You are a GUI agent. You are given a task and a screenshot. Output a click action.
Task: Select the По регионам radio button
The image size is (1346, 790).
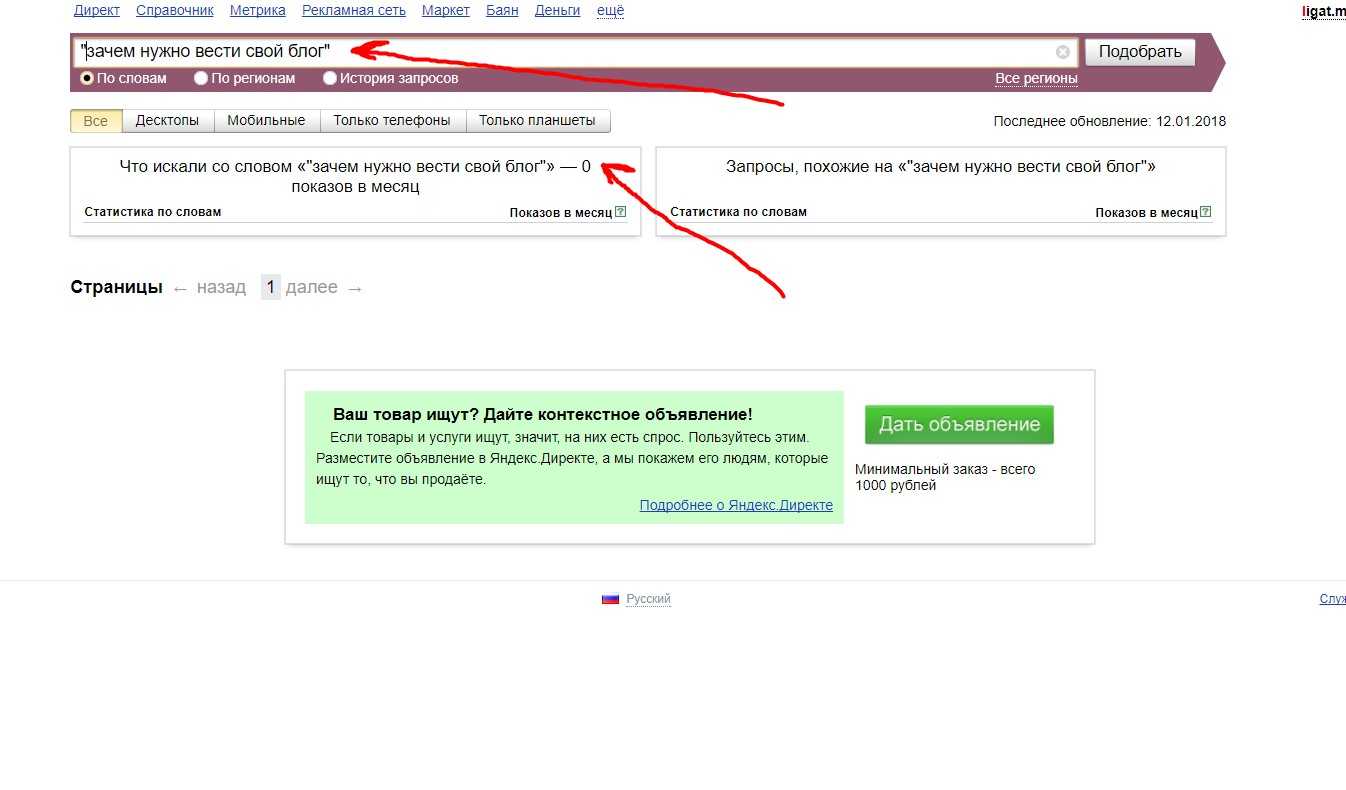201,78
